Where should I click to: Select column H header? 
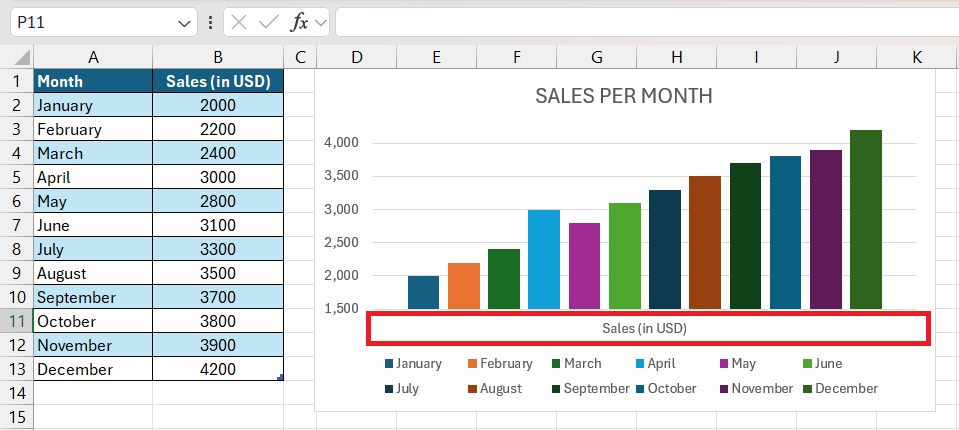[x=676, y=57]
